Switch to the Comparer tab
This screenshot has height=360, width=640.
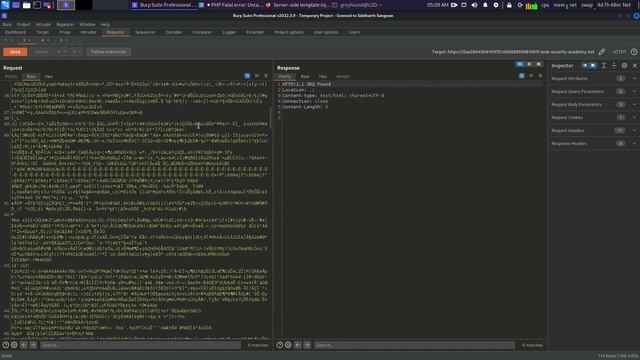coord(202,32)
